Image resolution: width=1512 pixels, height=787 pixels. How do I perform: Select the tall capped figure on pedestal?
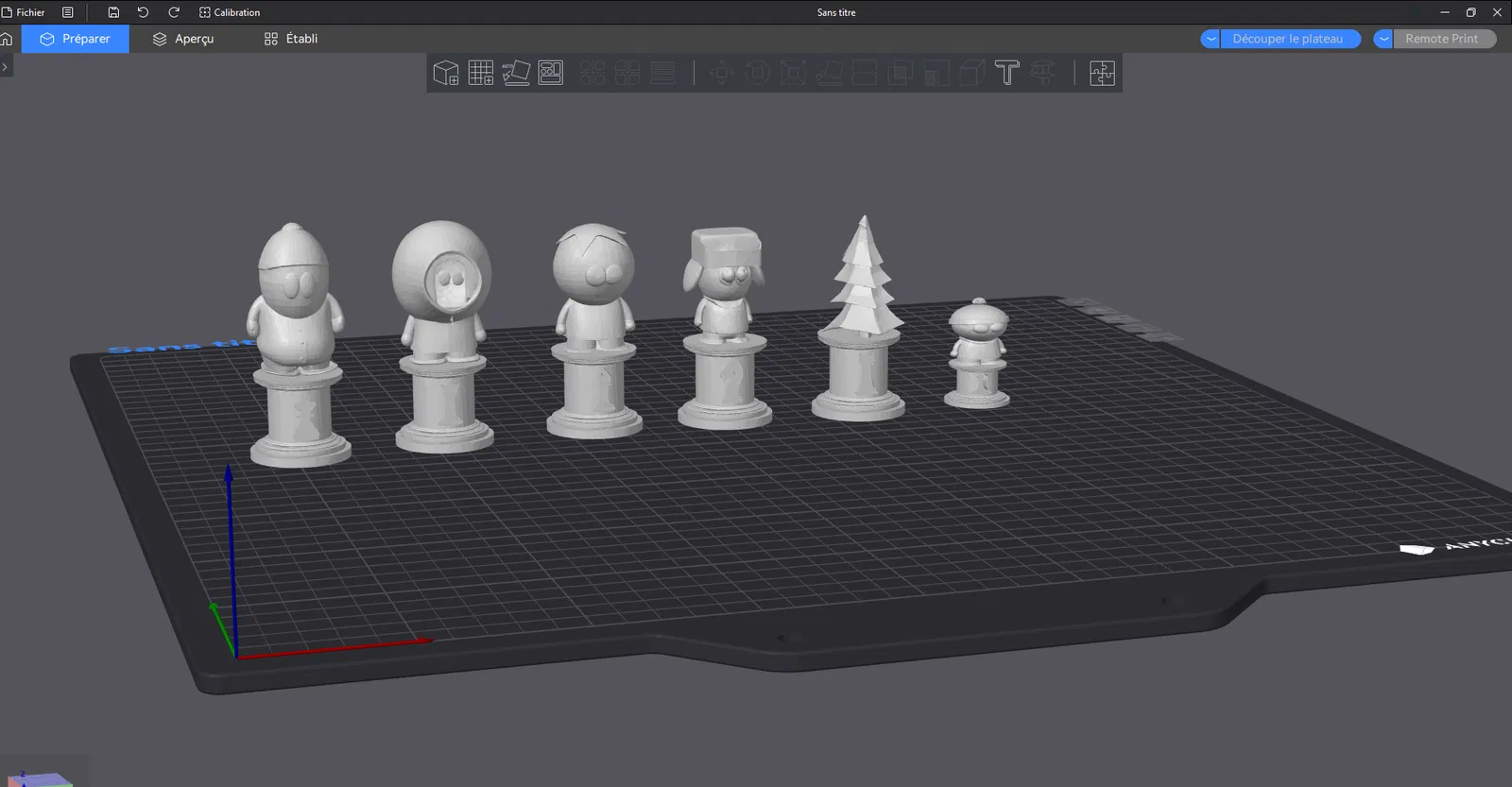click(298, 345)
